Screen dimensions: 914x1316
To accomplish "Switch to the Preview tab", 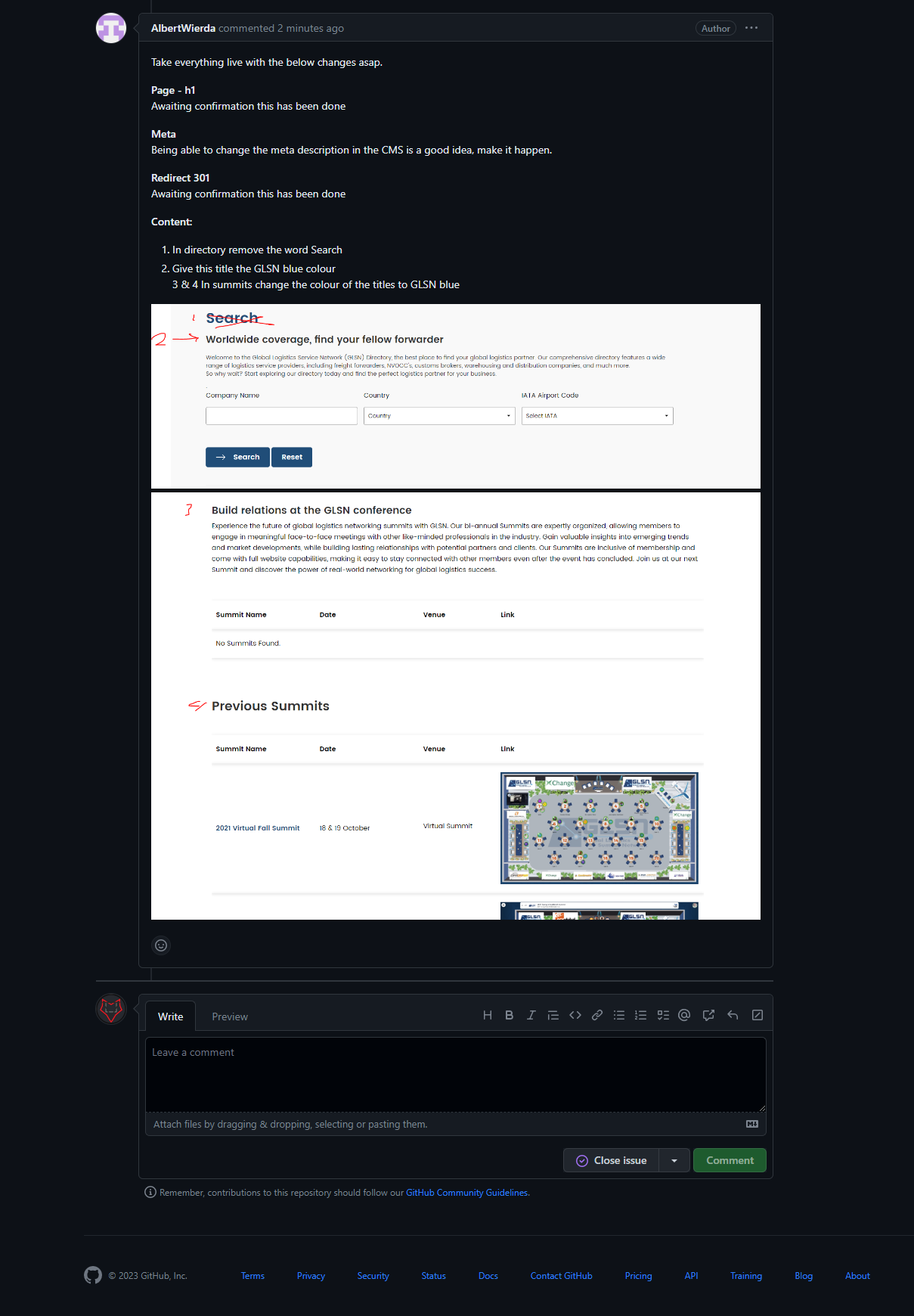I will pos(230,1016).
